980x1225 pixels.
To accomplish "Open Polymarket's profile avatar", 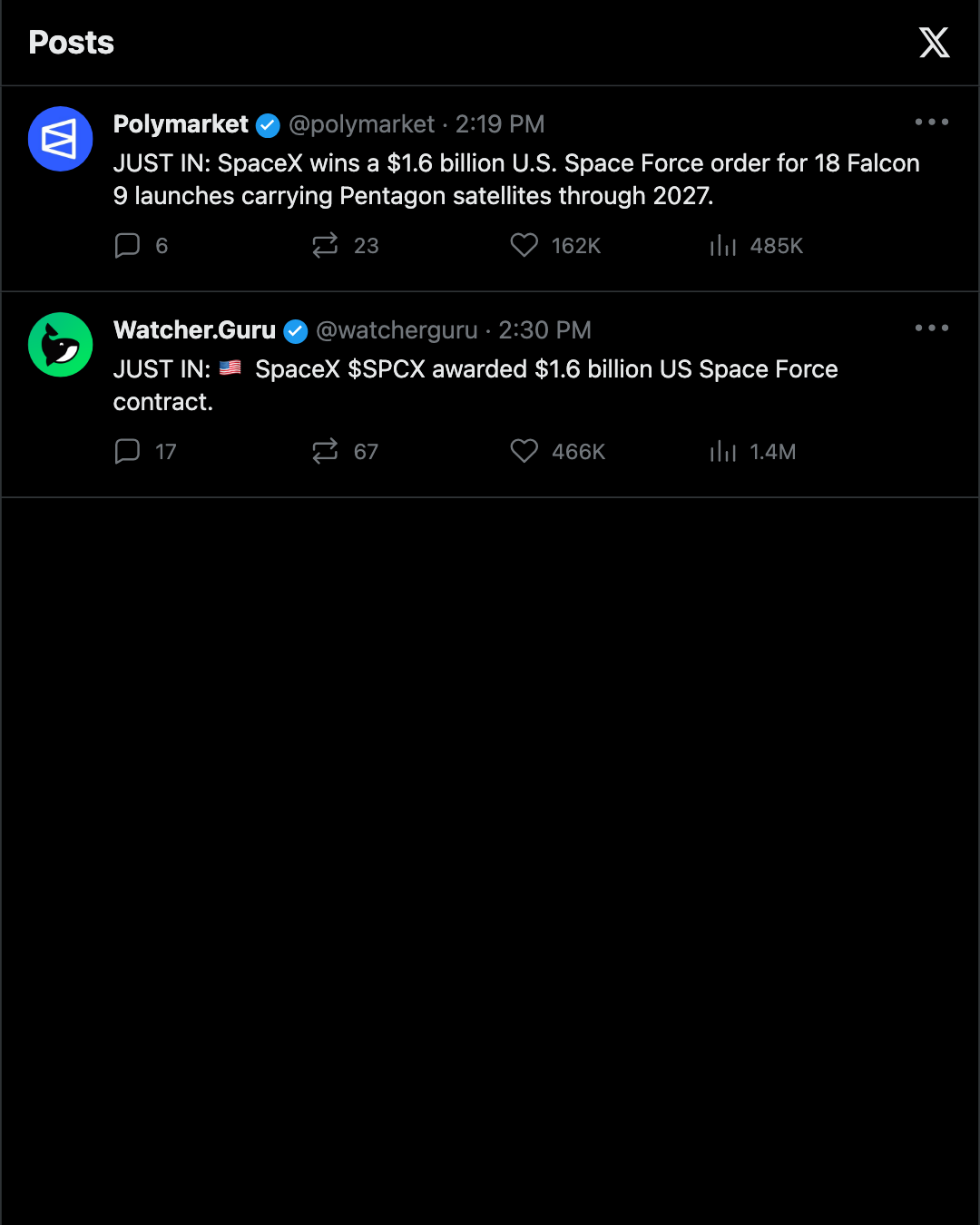I will (61, 139).
